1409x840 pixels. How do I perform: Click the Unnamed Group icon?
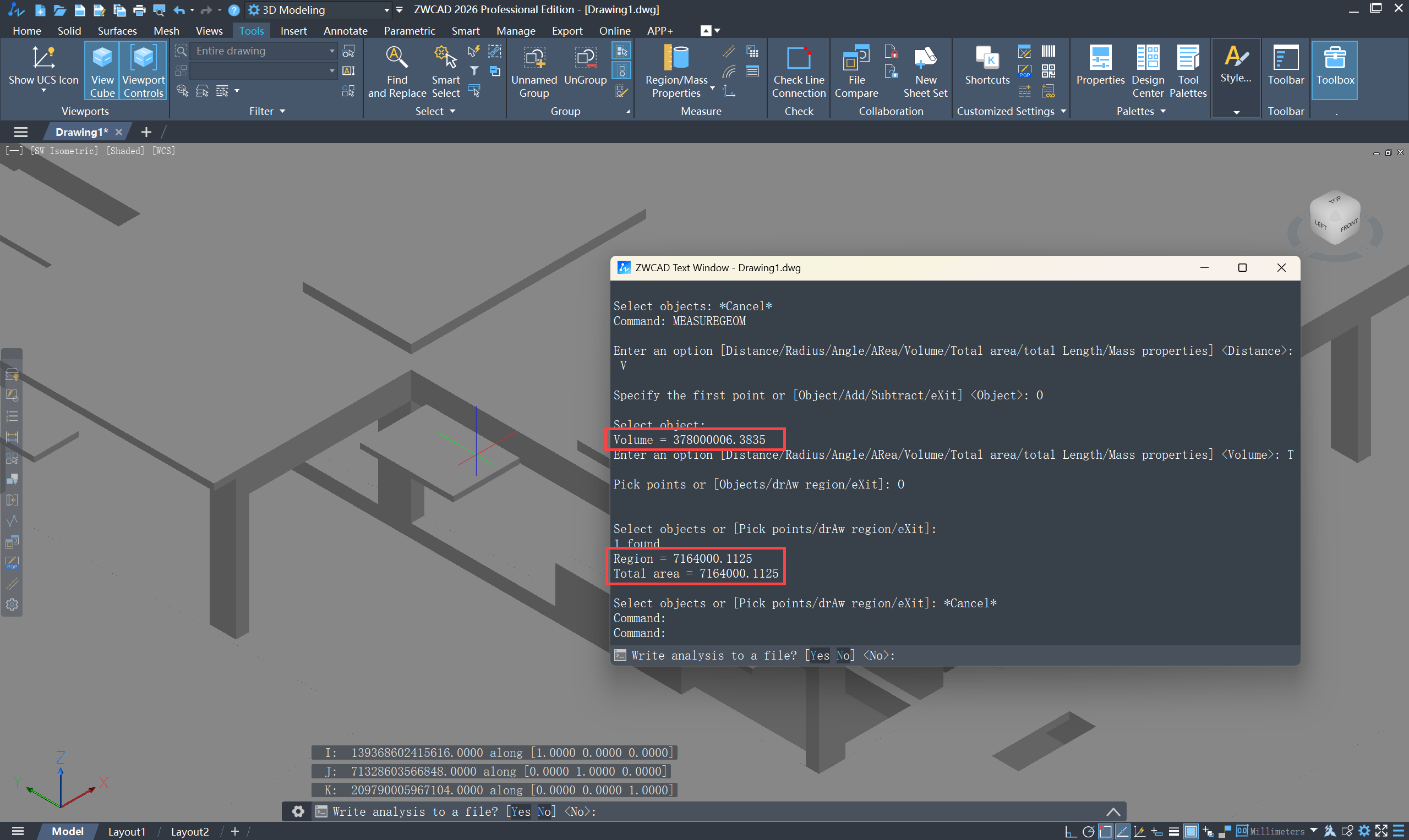533,72
